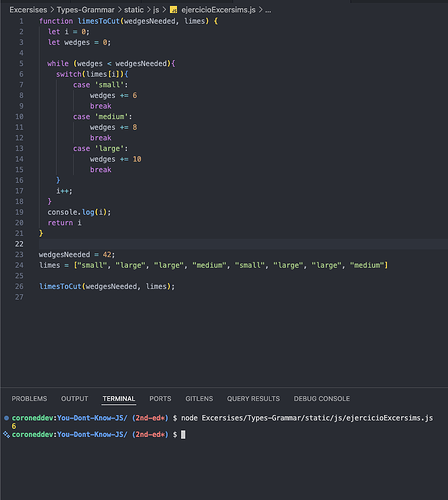
Task: Click the limesToCut function name on line 1
Action: coord(99,21)
